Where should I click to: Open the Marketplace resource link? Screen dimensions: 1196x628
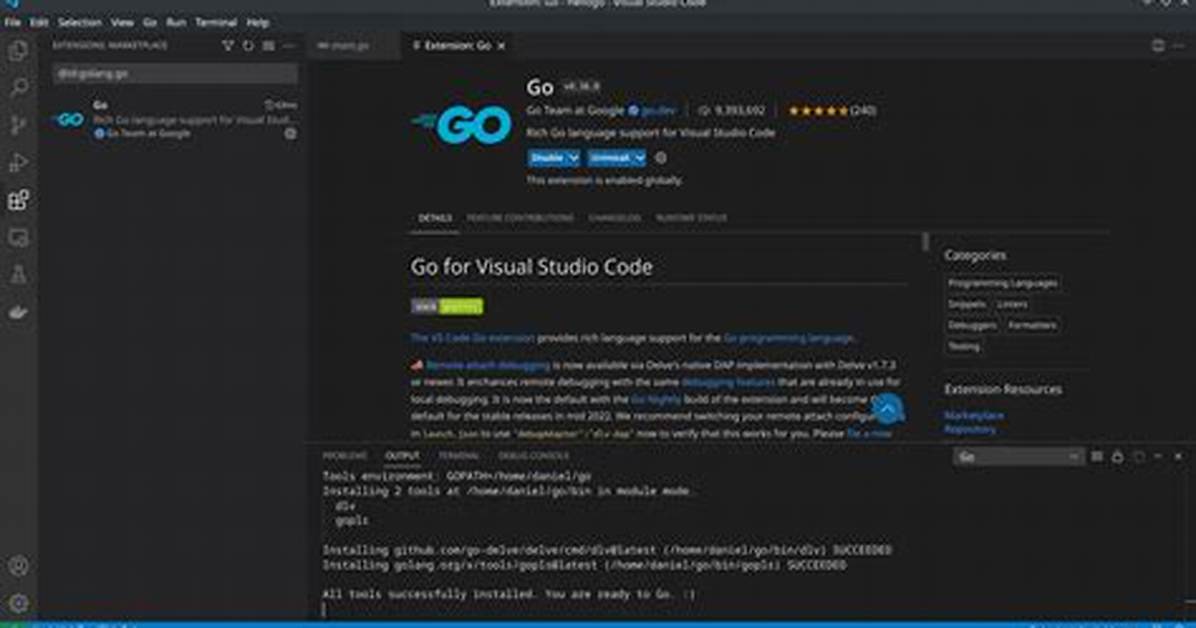click(x=973, y=415)
